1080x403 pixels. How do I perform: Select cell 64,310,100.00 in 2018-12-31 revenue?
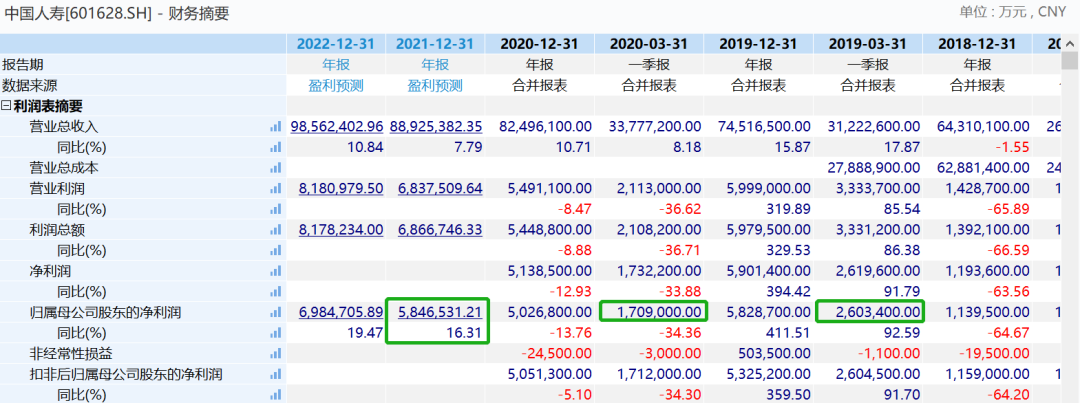(984, 127)
